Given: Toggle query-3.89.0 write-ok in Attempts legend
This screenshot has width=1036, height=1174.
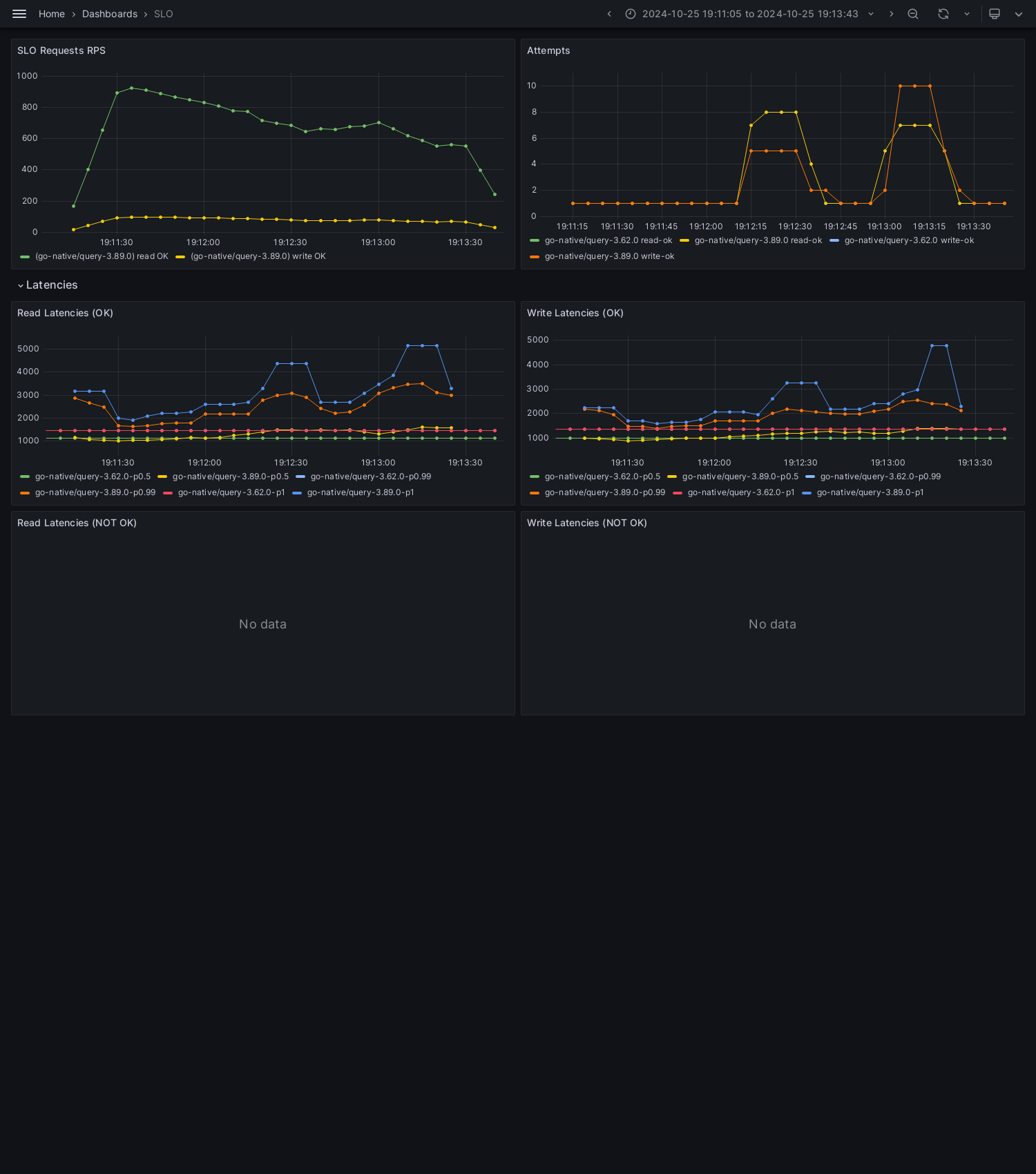Looking at the screenshot, I should pyautogui.click(x=610, y=256).
